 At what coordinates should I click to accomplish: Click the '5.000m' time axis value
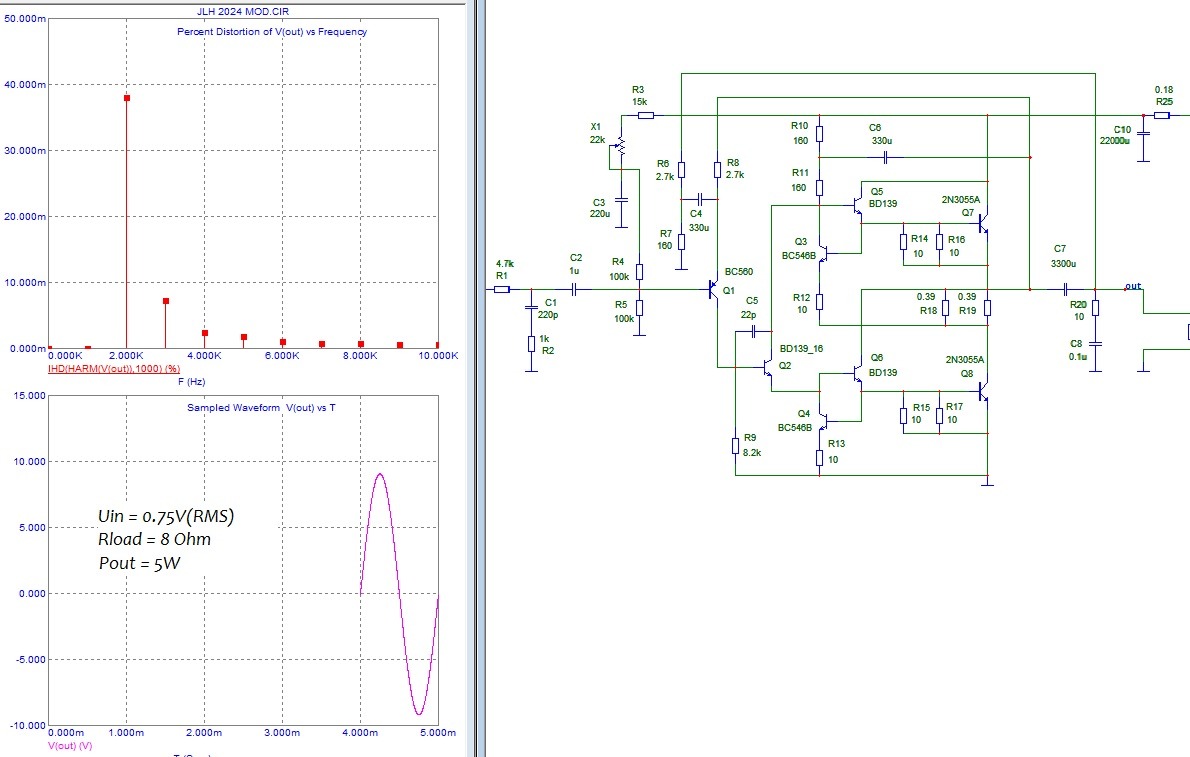[x=439, y=733]
